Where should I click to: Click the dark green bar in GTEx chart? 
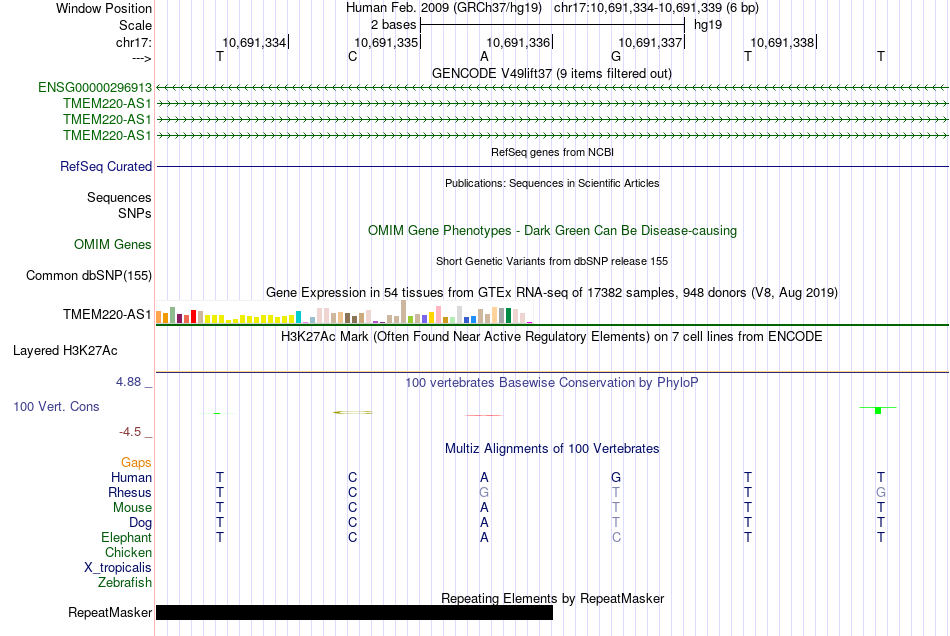click(x=508, y=316)
